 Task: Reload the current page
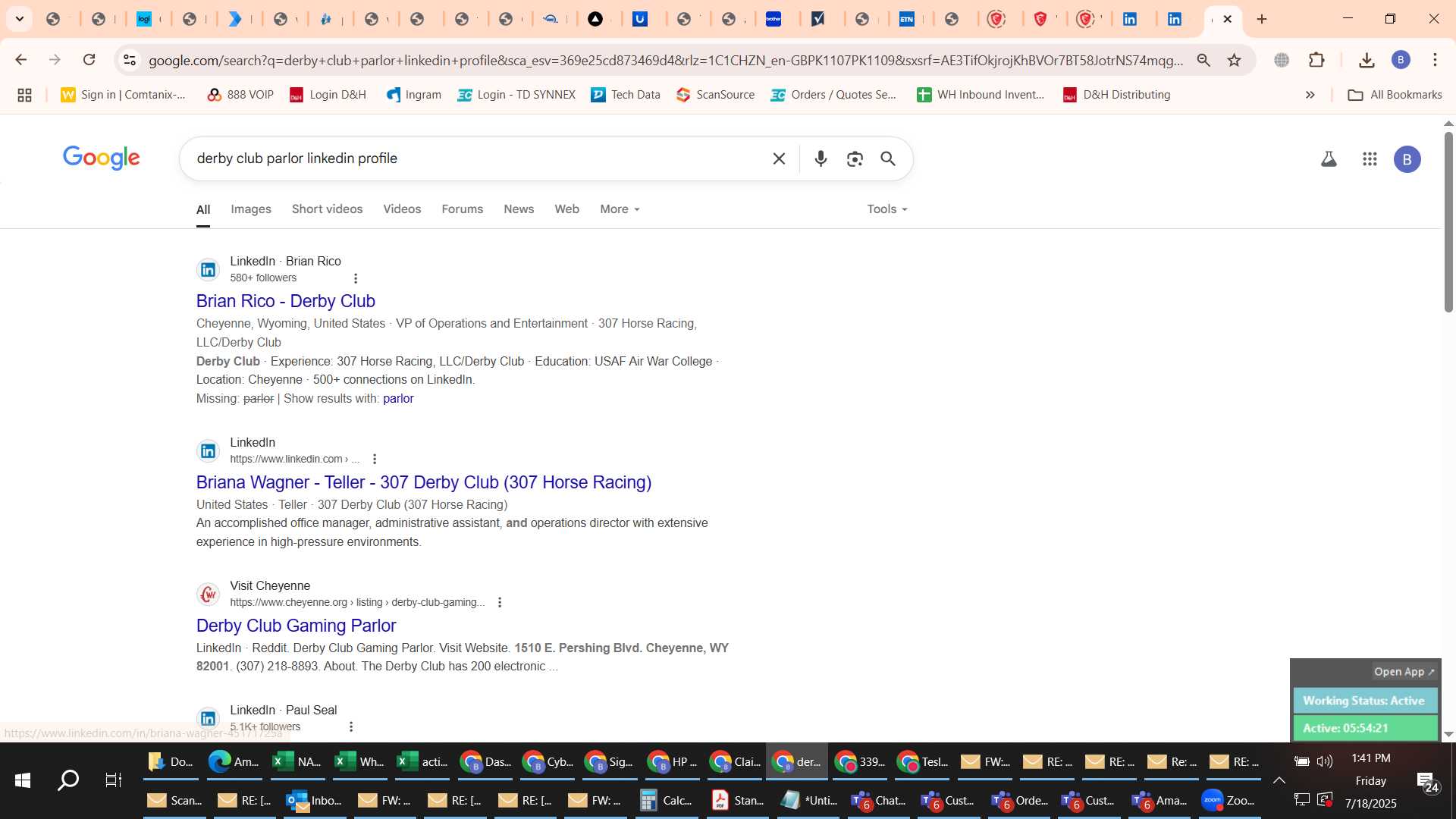(x=89, y=60)
